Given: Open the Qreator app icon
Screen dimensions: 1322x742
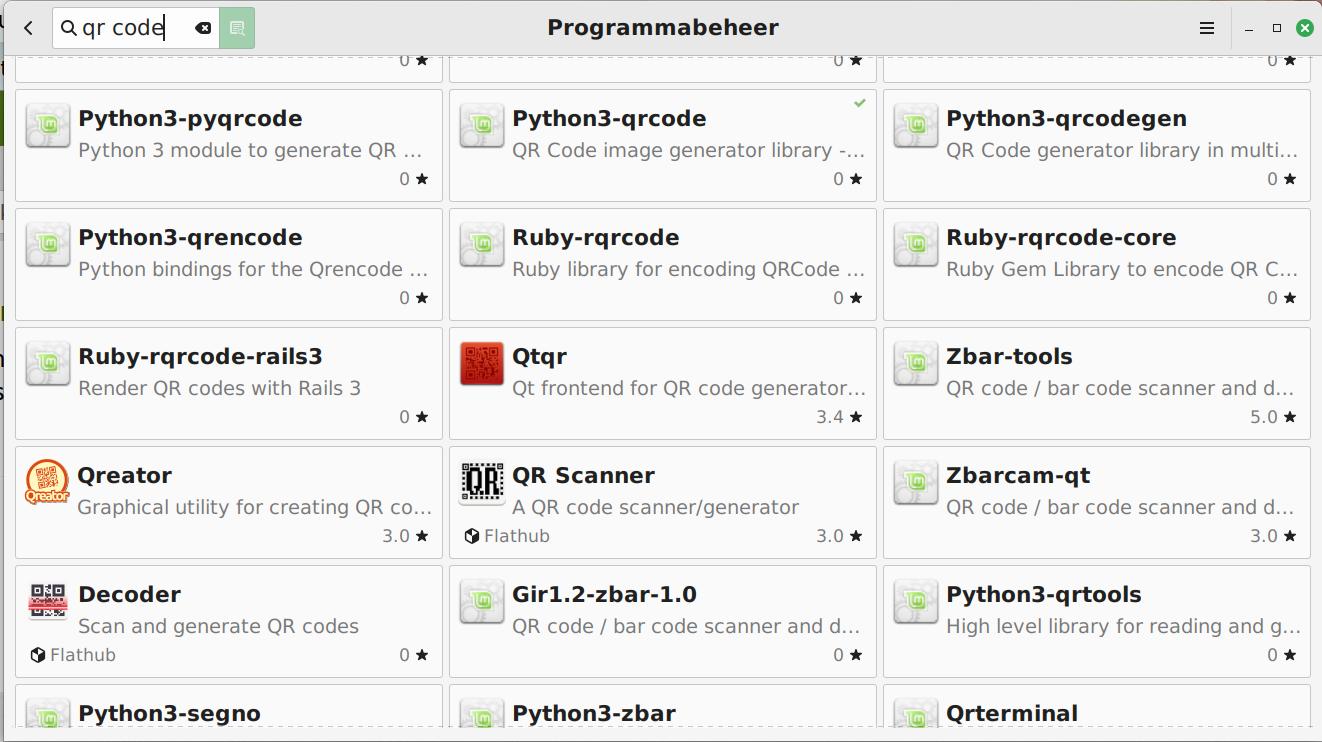Looking at the screenshot, I should click(x=47, y=483).
